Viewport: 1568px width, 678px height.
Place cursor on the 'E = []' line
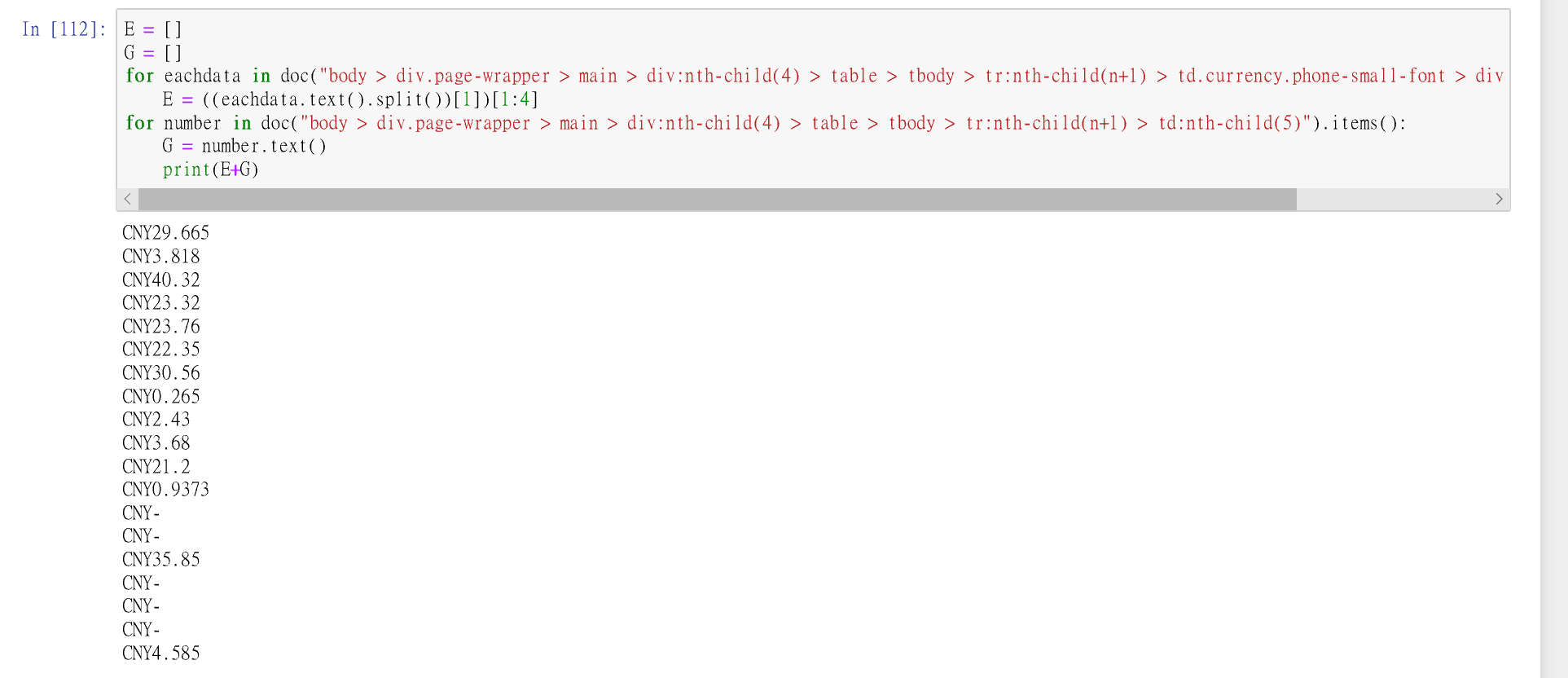click(x=153, y=29)
